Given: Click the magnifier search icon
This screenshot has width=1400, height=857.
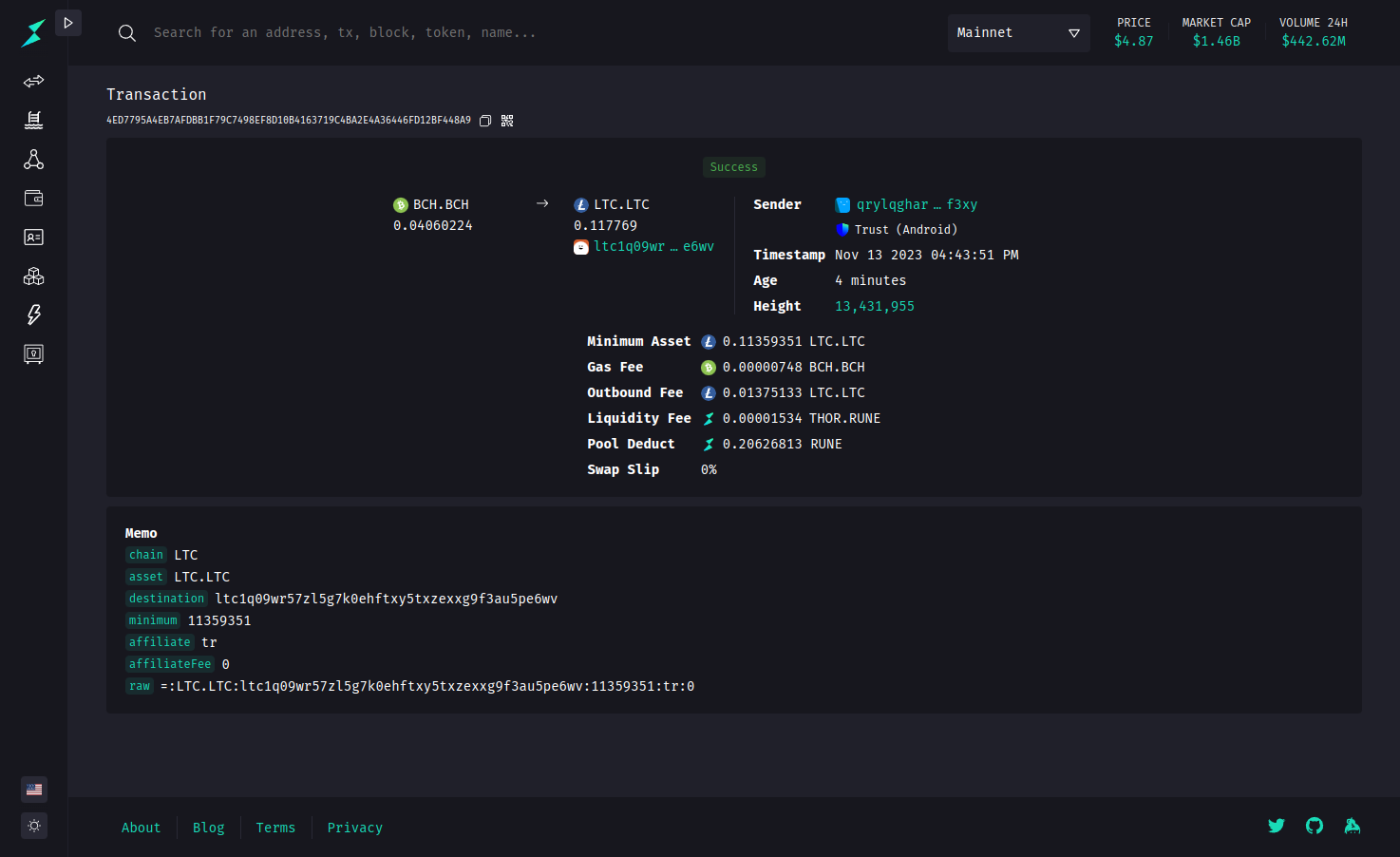Looking at the screenshot, I should [126, 33].
